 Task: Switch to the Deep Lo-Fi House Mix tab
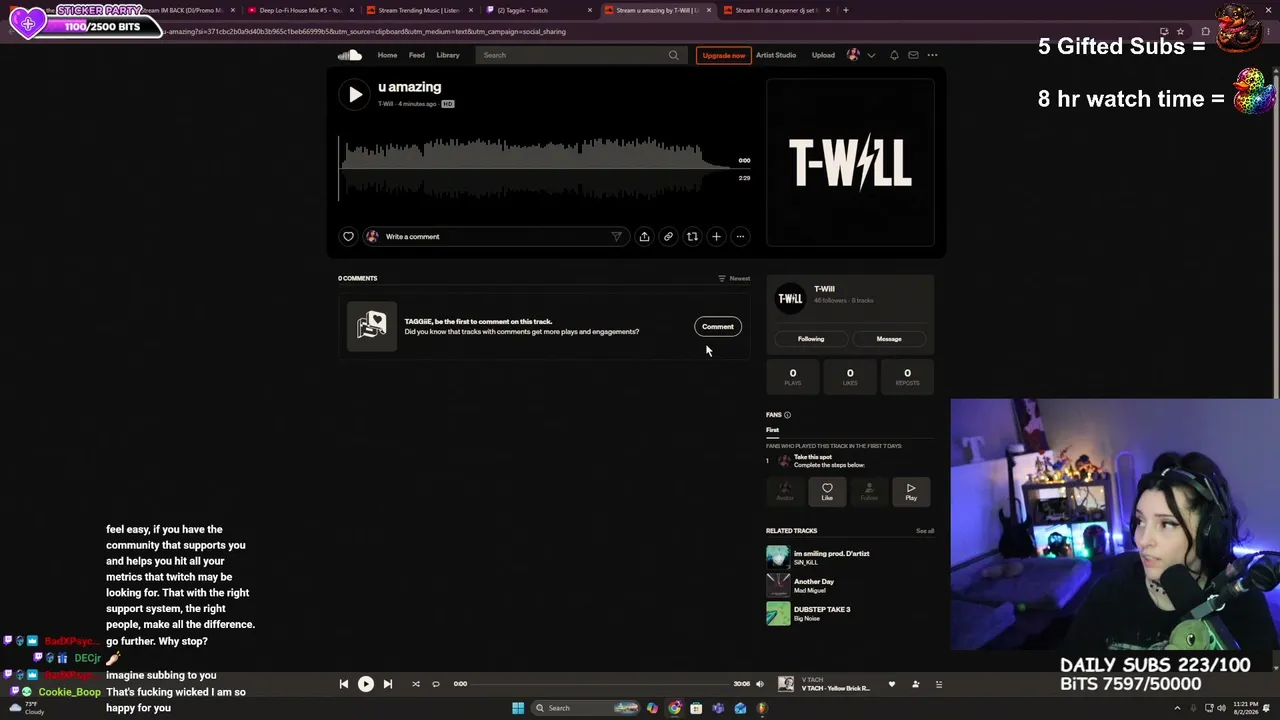(x=300, y=10)
